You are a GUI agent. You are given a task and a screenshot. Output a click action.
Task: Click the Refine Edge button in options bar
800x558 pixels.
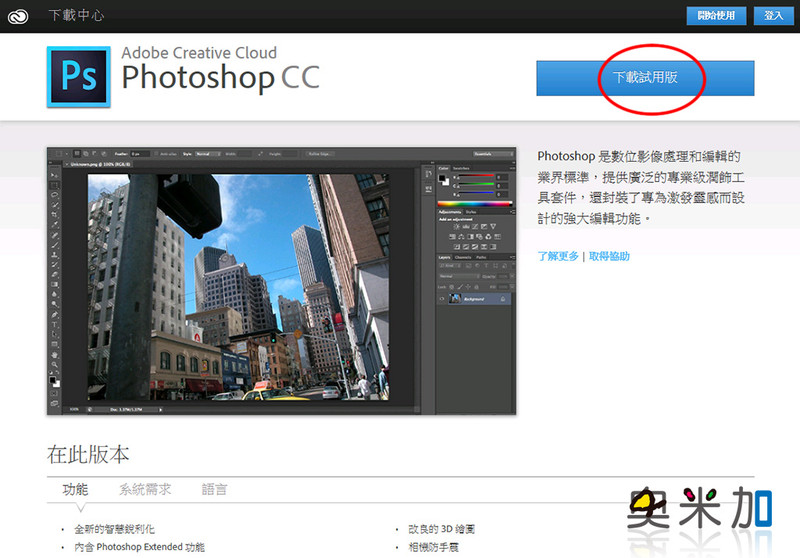[x=320, y=154]
